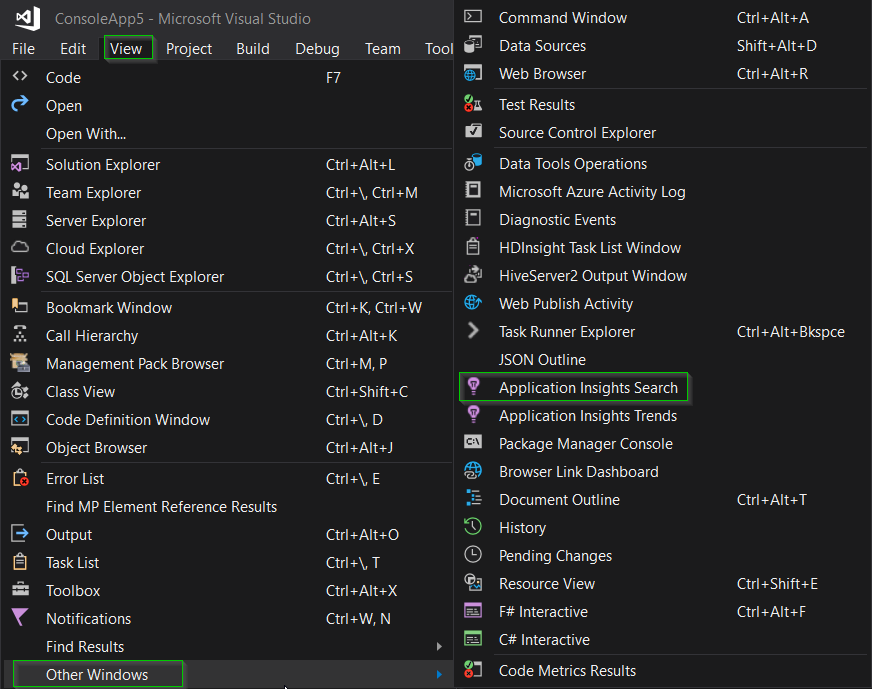
Task: Open the View menu
Action: 126,49
